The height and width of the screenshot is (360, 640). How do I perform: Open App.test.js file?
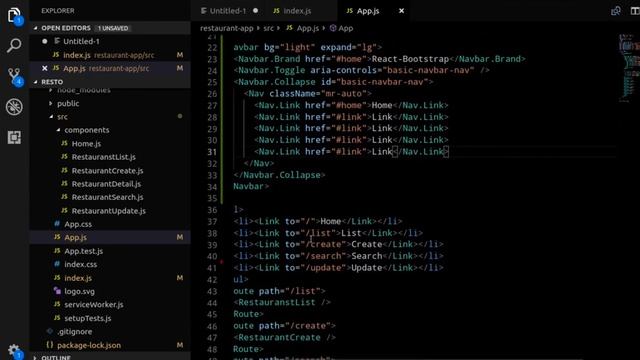coord(83,251)
